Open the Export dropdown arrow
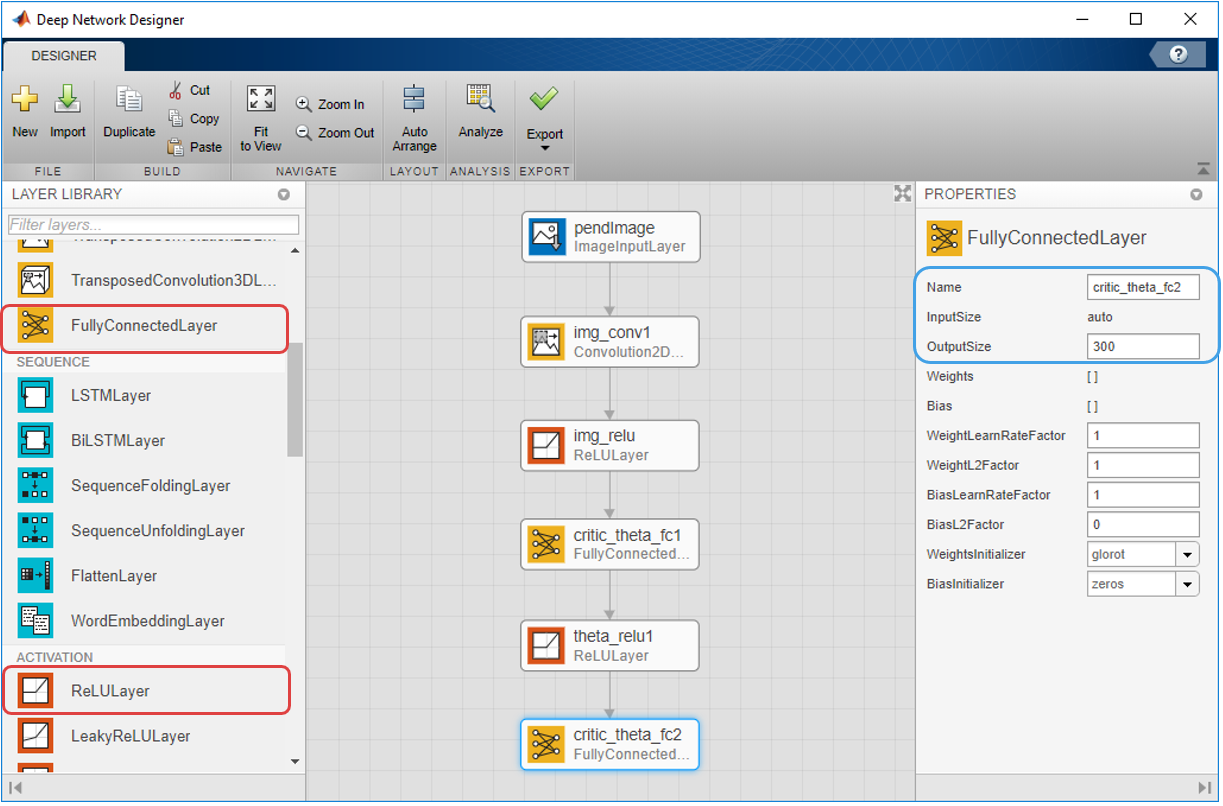The image size is (1223, 806). (x=545, y=149)
